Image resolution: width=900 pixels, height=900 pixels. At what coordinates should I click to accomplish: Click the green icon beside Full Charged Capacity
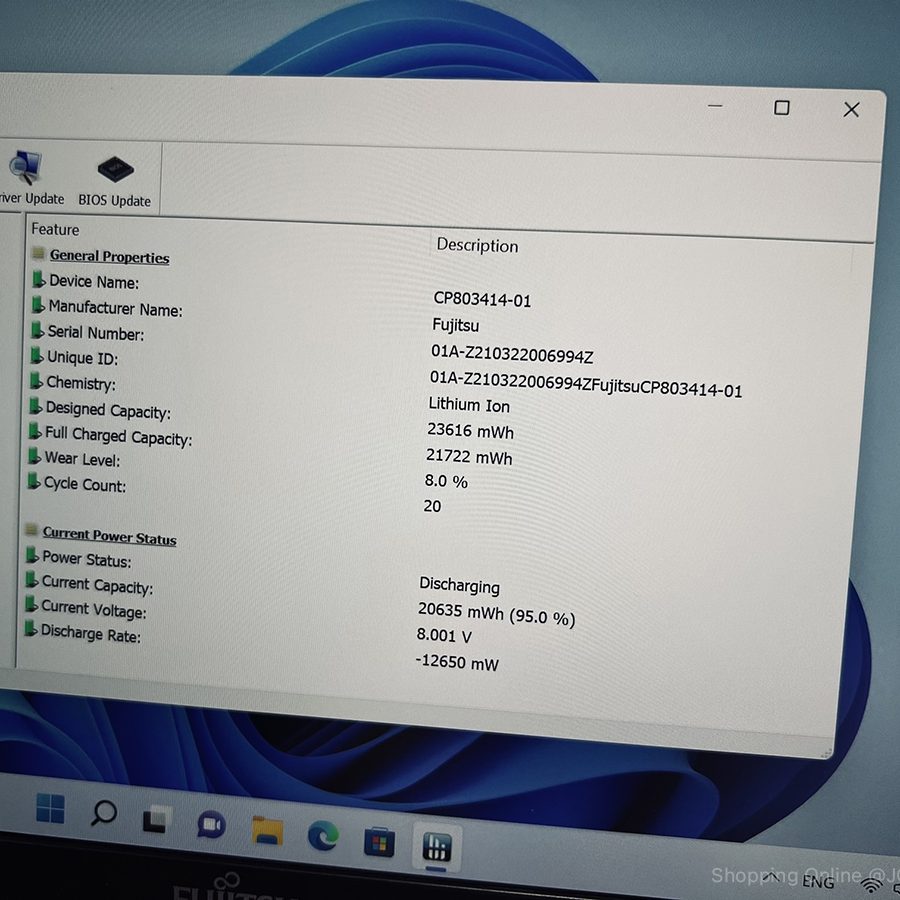(35, 430)
